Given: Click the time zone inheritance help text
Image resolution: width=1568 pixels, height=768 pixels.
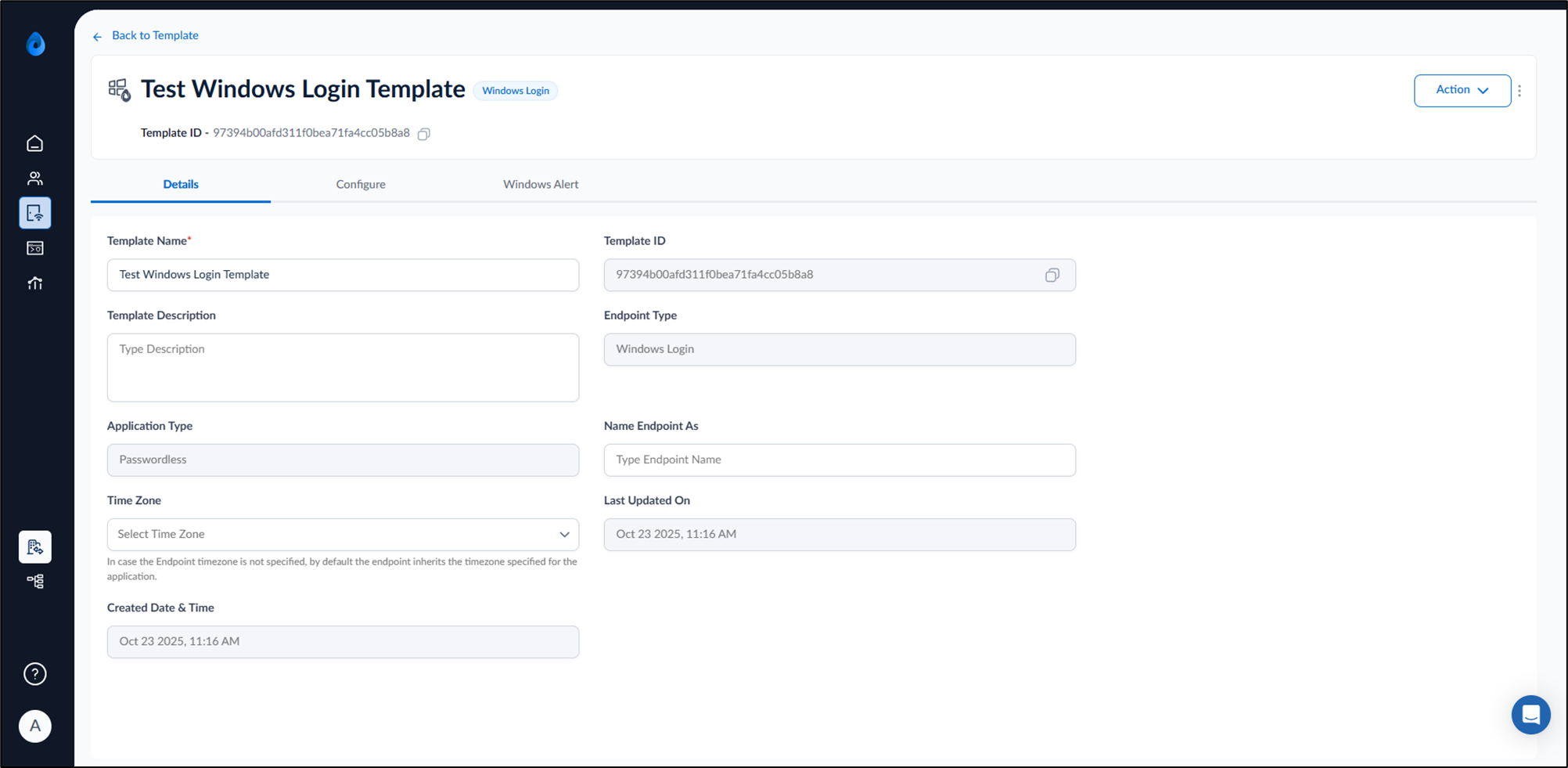Looking at the screenshot, I should (x=342, y=569).
